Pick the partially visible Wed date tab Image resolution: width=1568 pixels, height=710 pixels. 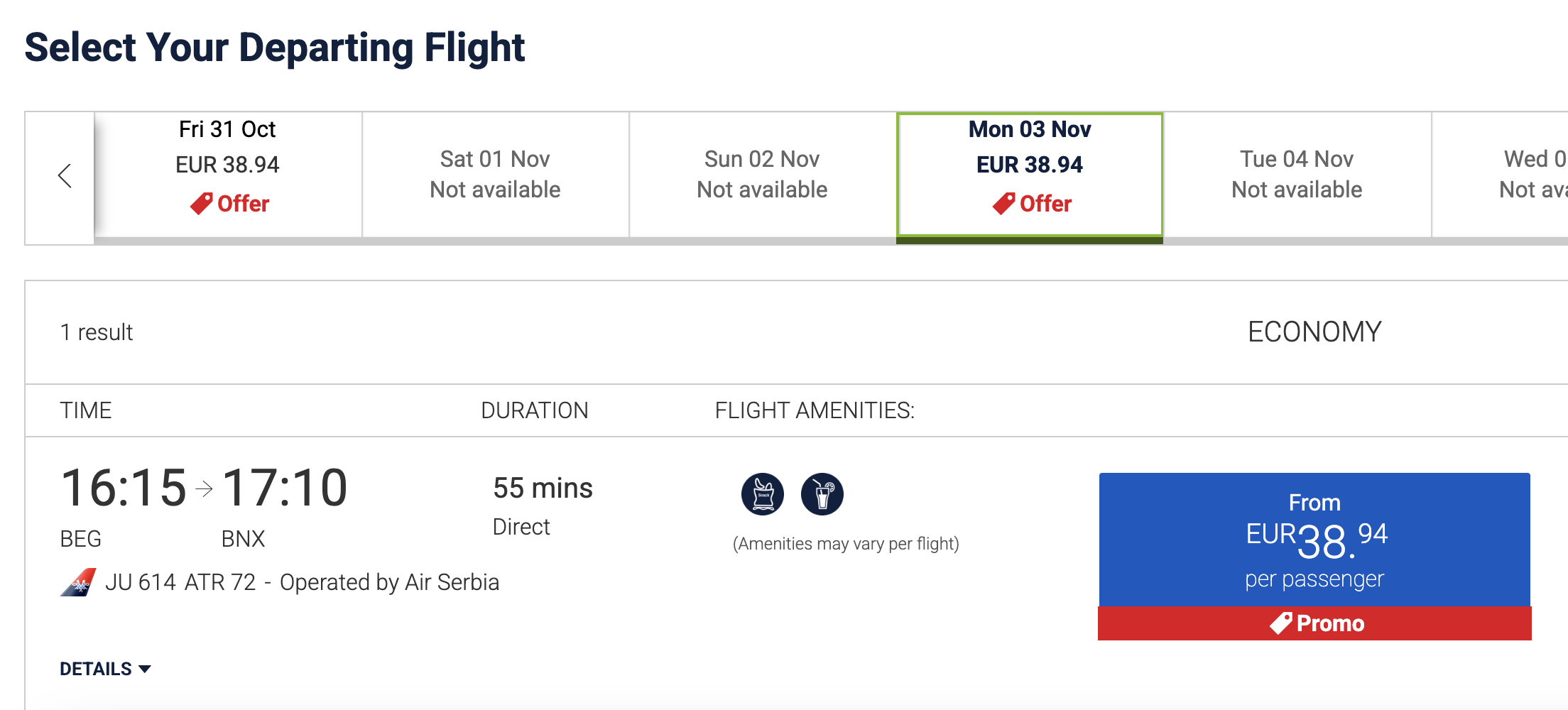[x=1500, y=175]
